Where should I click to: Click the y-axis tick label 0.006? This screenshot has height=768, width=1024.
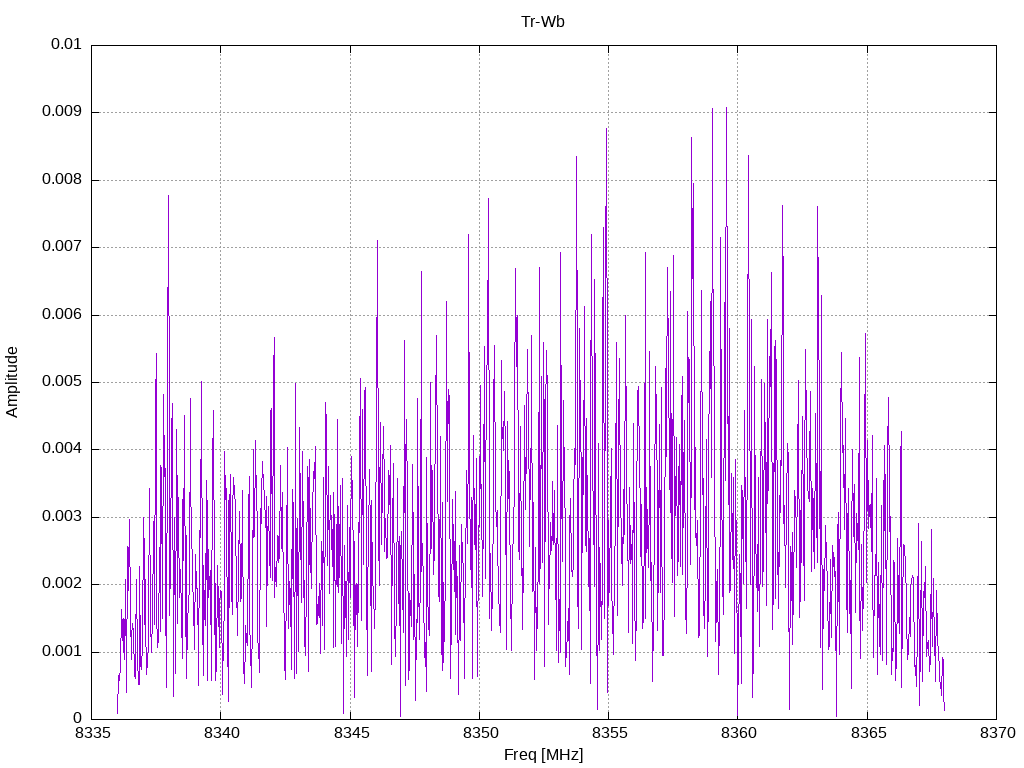tap(62, 314)
